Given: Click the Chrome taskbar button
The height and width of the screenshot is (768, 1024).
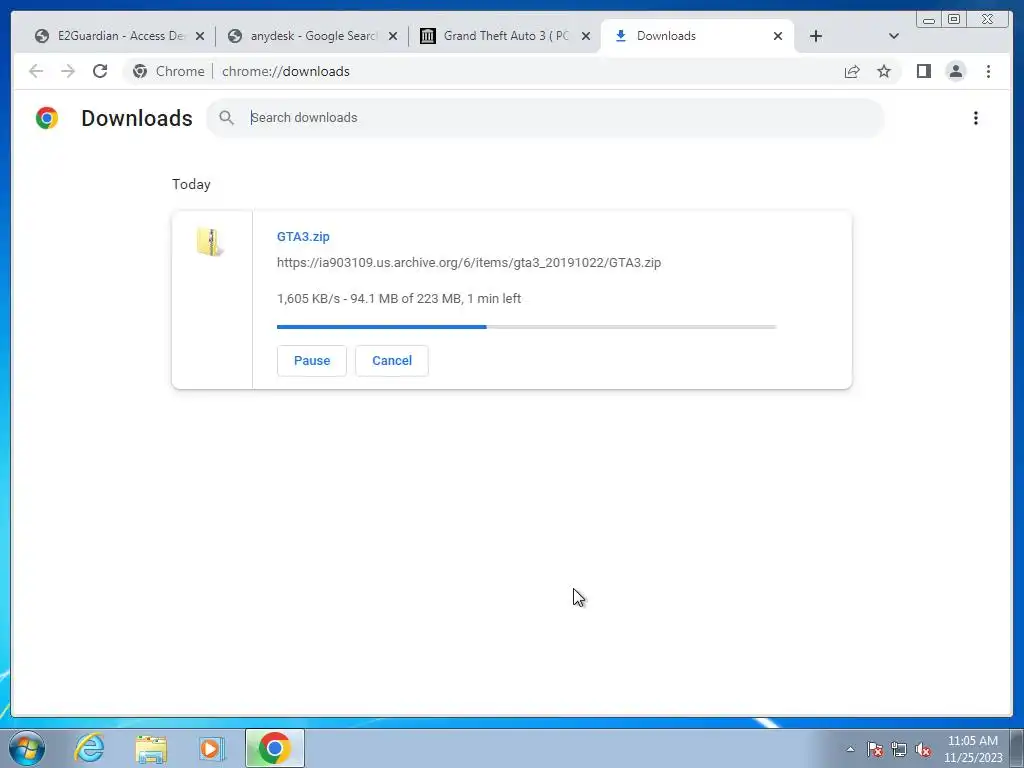Looking at the screenshot, I should (275, 748).
